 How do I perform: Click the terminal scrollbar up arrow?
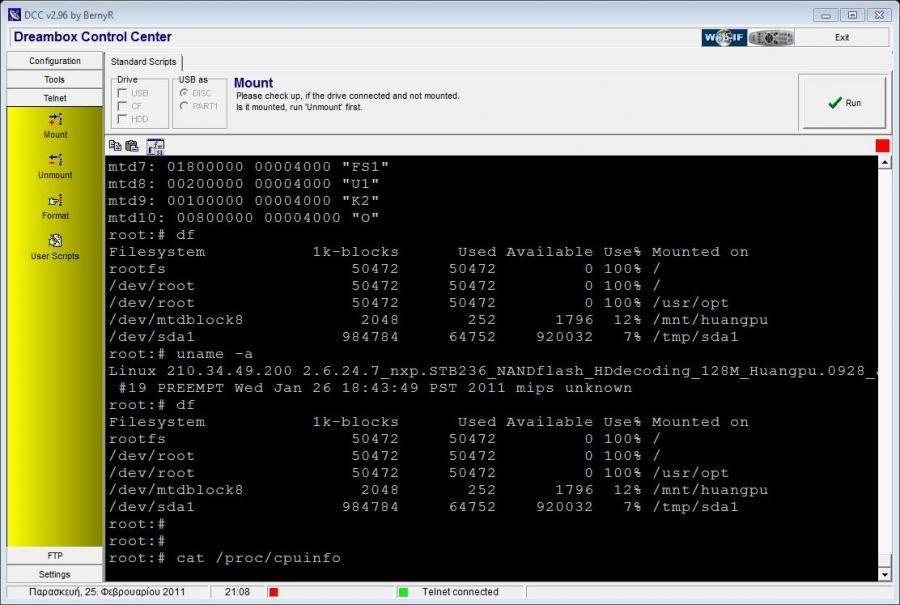coord(885,162)
